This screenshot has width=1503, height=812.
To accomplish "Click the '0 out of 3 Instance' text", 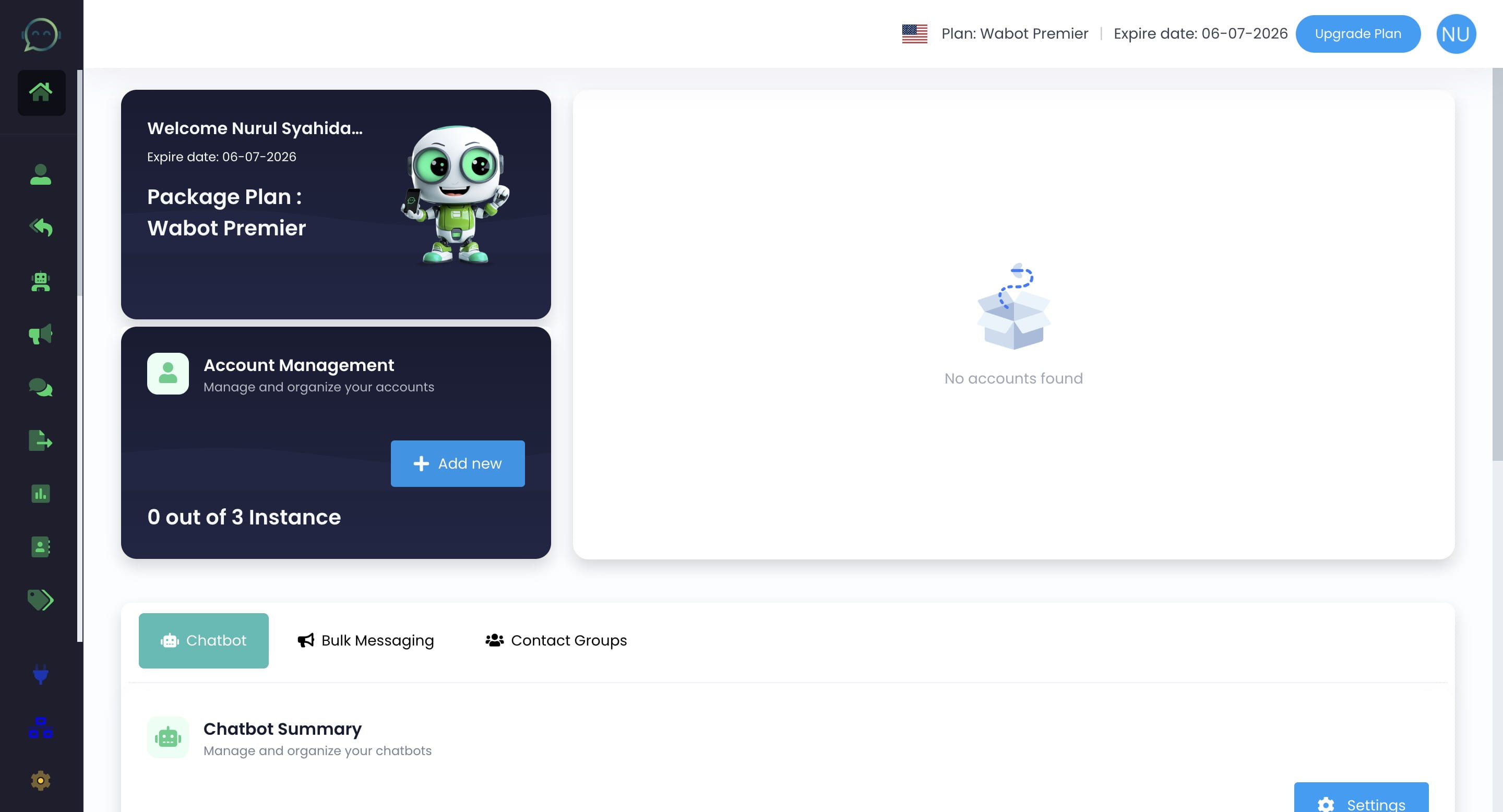I will click(244, 518).
